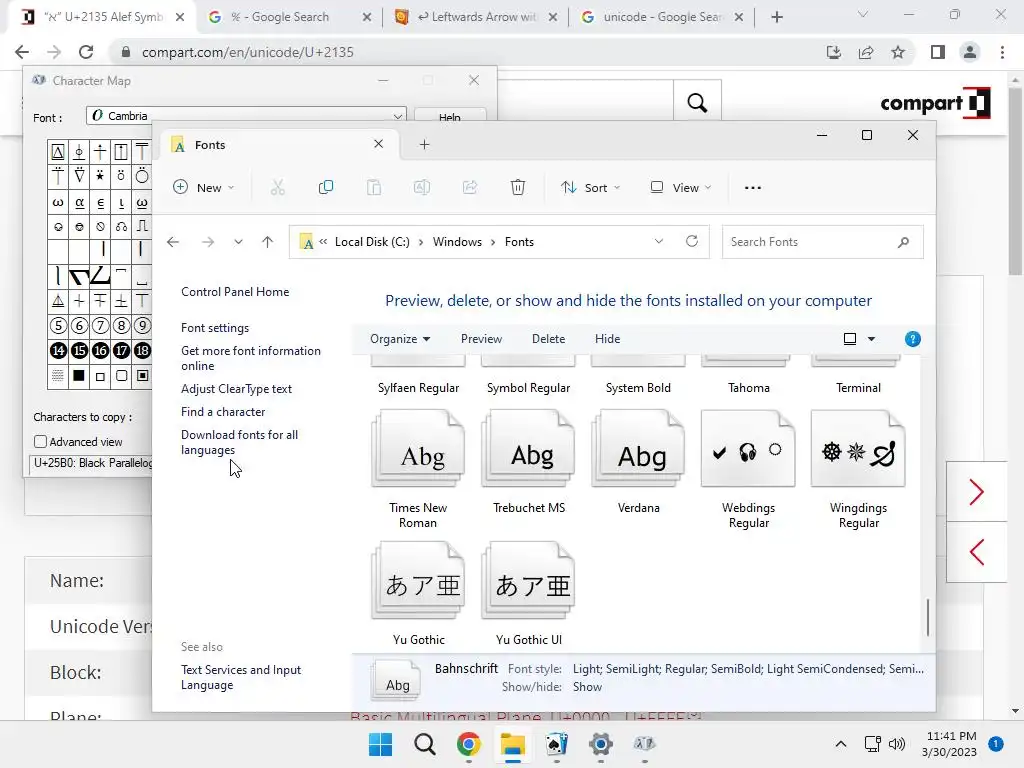This screenshot has height=768, width=1024.
Task: Click the compart site search magnifier icon
Action: pyautogui.click(x=697, y=103)
